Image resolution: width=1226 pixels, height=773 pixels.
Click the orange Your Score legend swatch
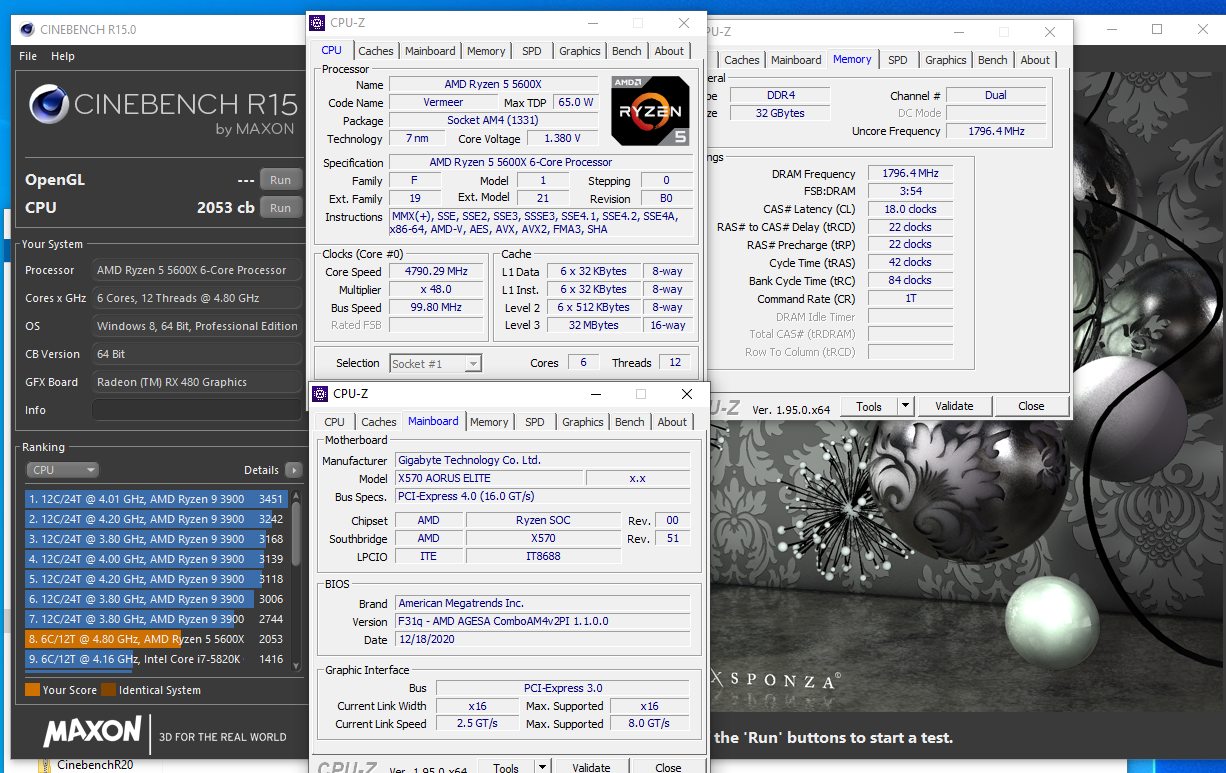32,690
